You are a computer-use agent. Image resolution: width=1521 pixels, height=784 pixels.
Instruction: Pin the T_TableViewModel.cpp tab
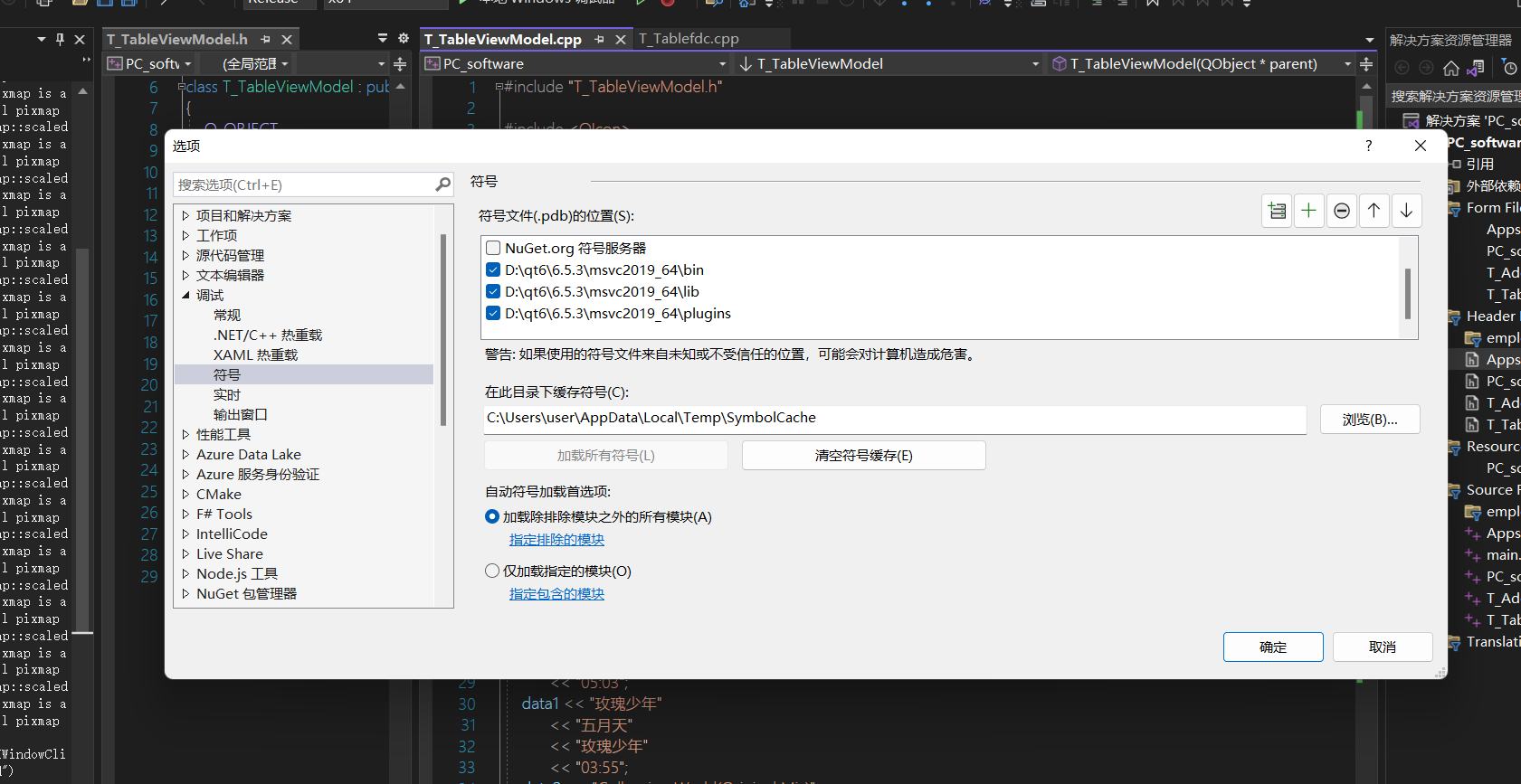[599, 40]
